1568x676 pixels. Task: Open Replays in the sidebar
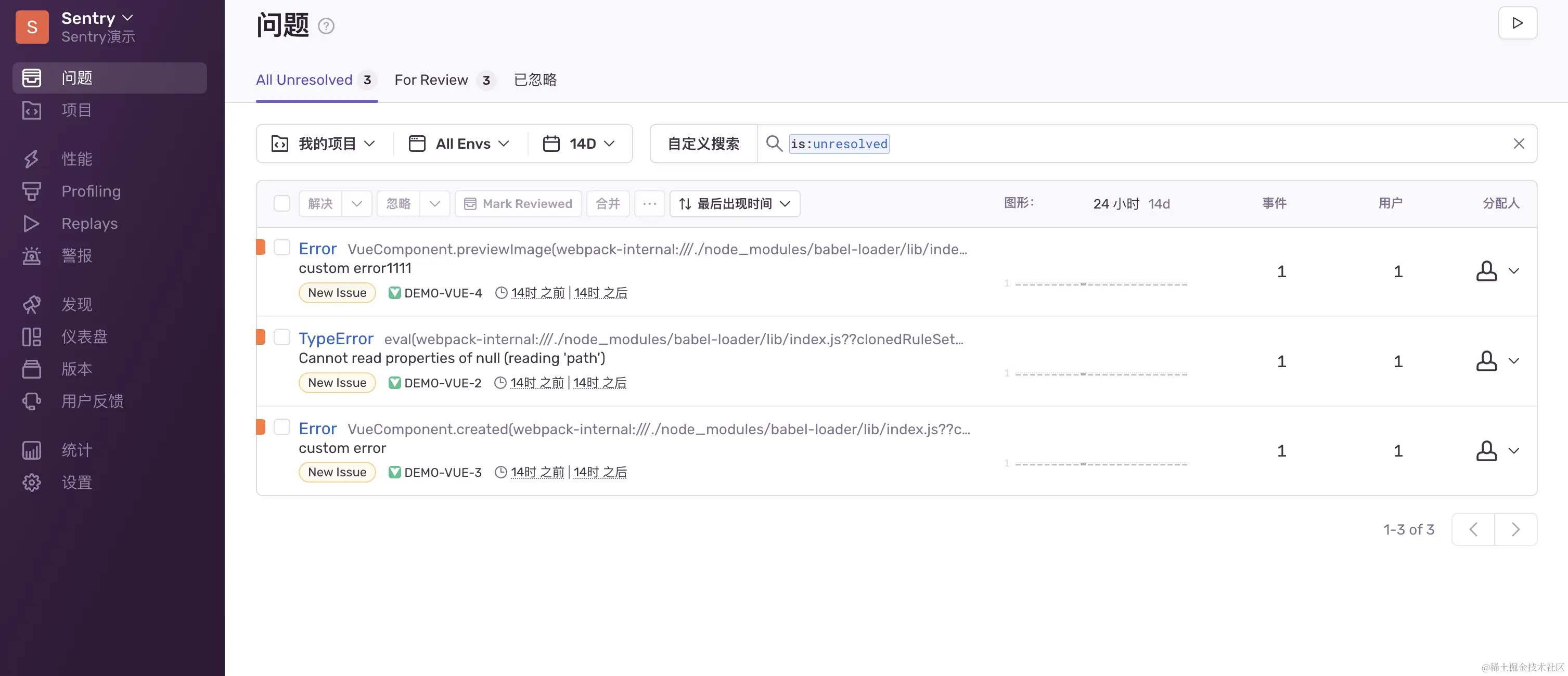tap(89, 223)
